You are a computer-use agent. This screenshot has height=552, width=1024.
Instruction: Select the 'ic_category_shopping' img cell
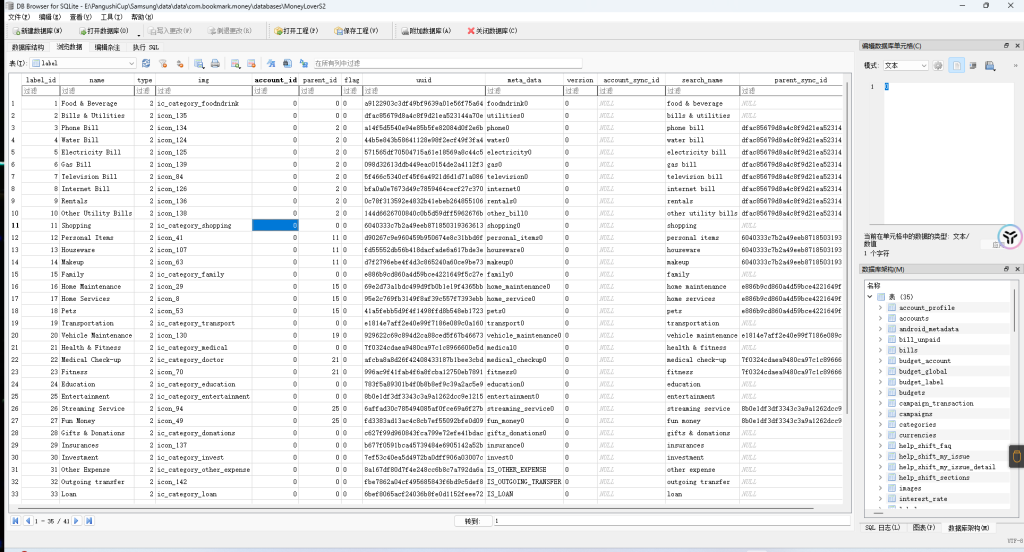(203, 225)
